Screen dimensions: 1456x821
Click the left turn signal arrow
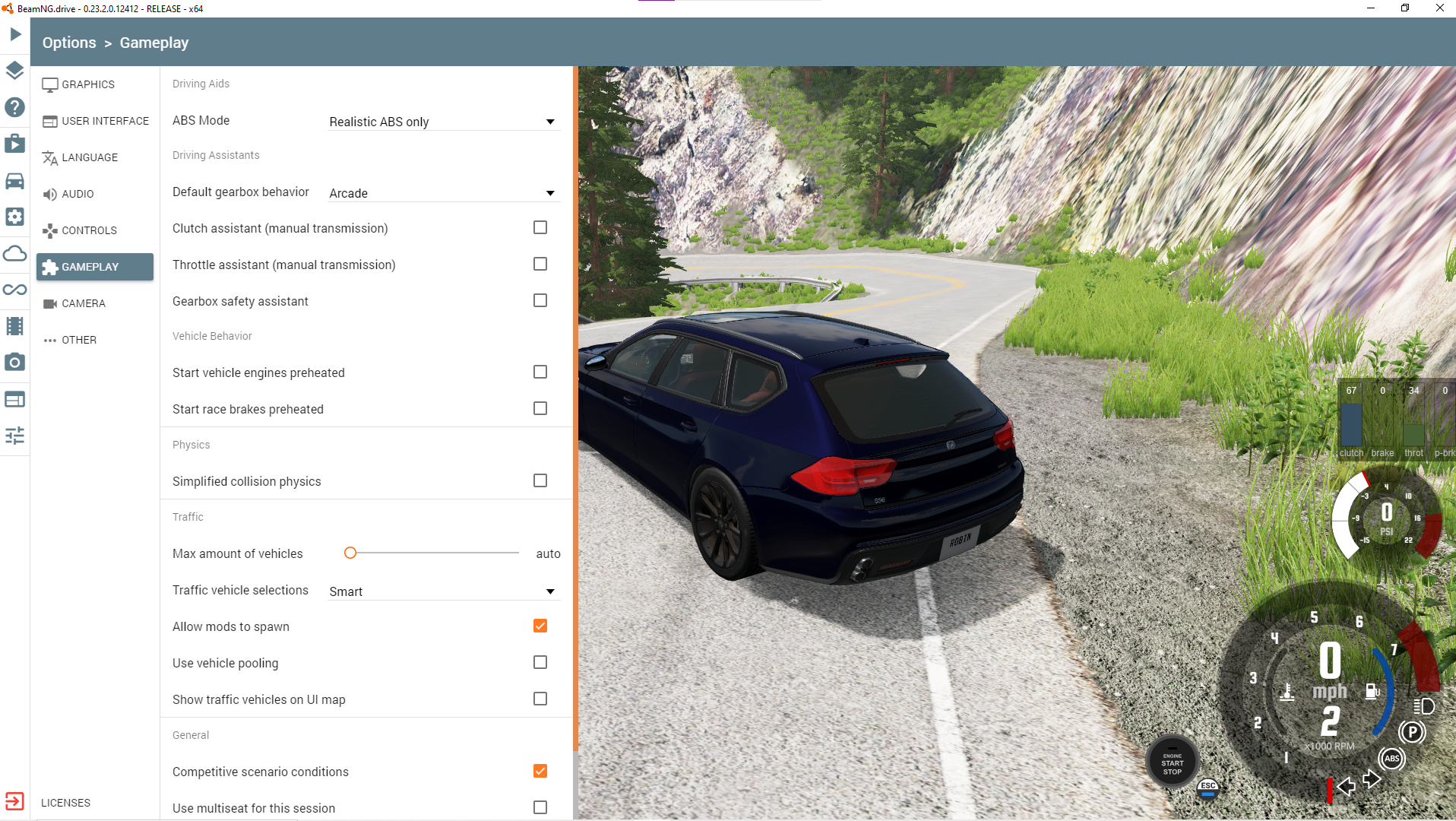pyautogui.click(x=1346, y=786)
